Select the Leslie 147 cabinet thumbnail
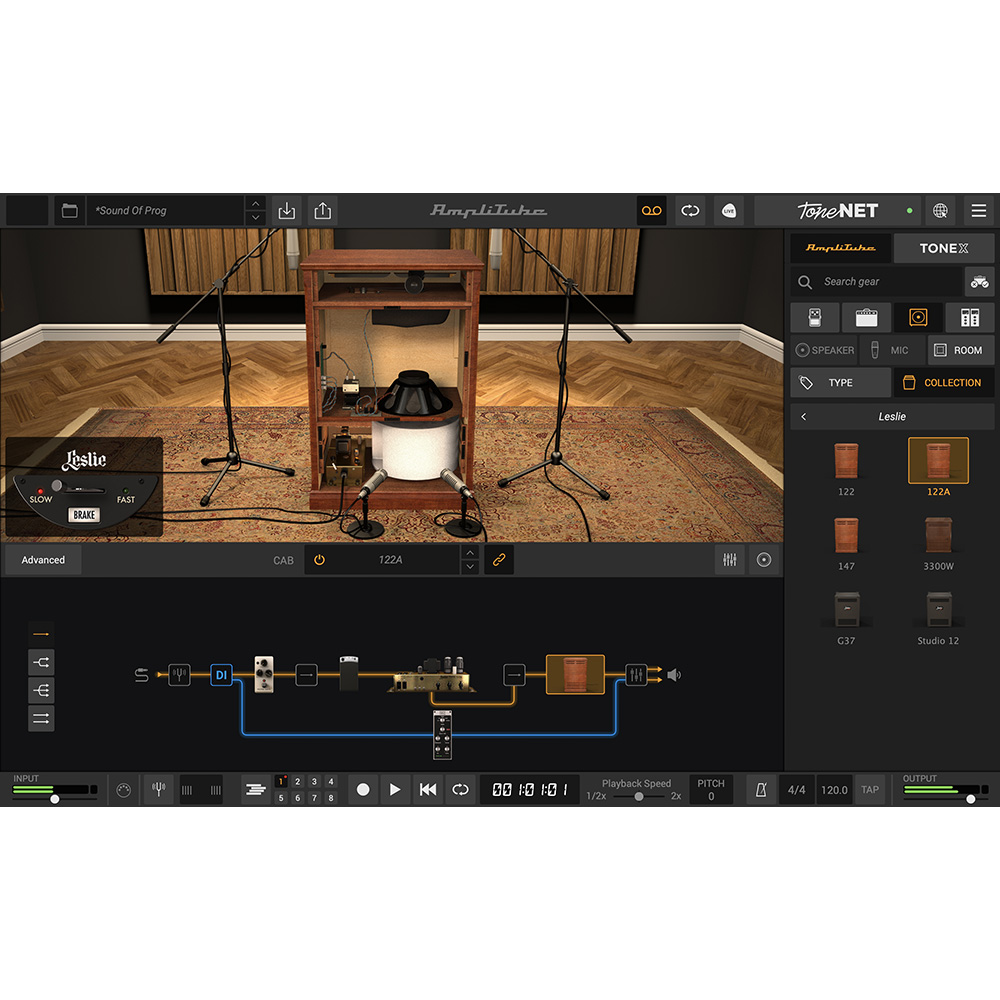Image resolution: width=1000 pixels, height=1000 pixels. pyautogui.click(x=846, y=536)
